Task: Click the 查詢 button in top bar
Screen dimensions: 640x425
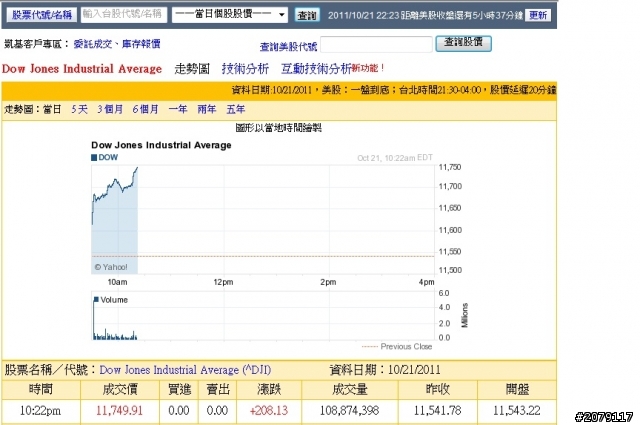Action: 307,15
